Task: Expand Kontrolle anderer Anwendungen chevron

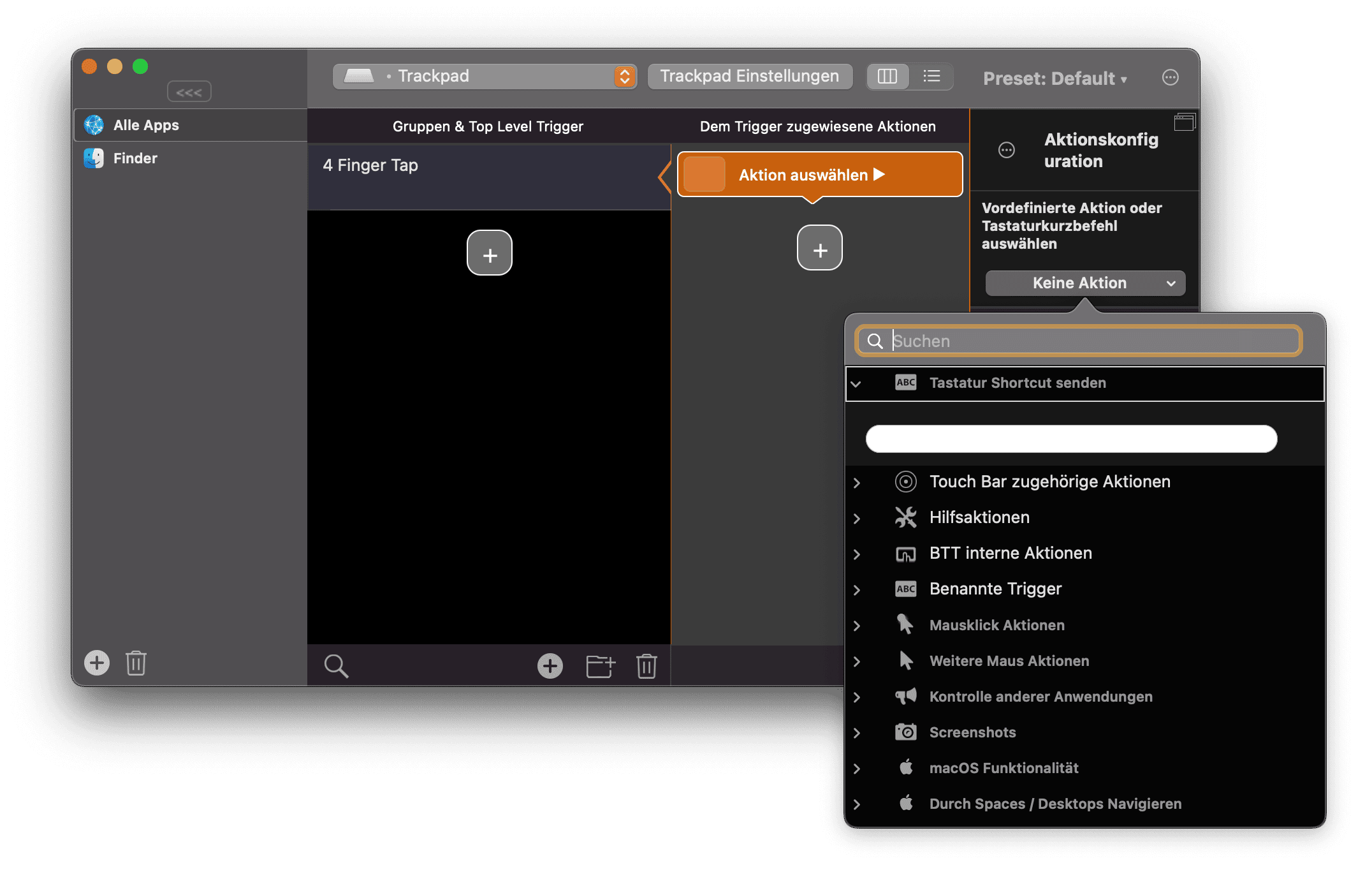Action: tap(857, 697)
